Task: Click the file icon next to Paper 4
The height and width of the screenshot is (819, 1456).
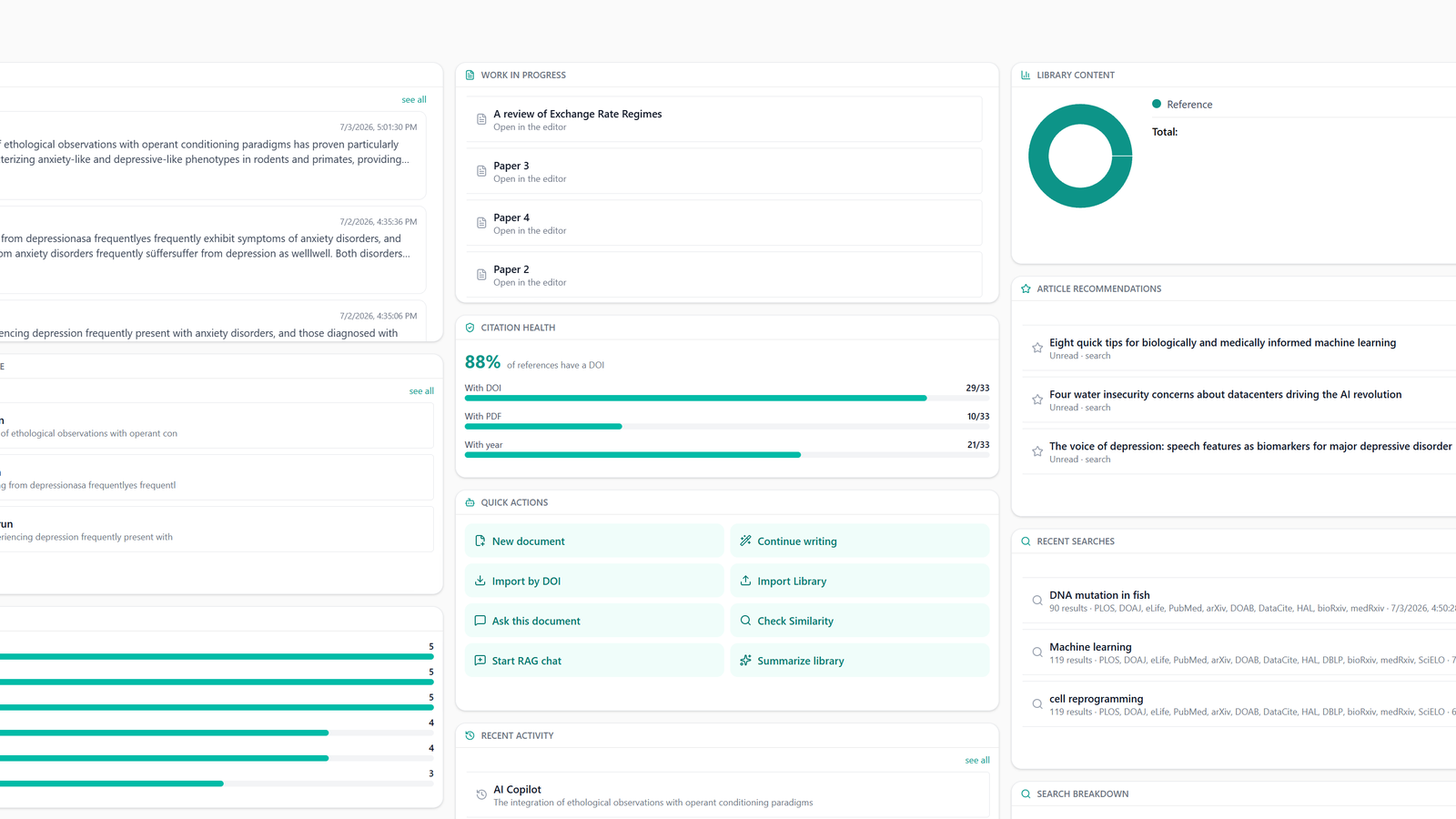Action: point(481,223)
